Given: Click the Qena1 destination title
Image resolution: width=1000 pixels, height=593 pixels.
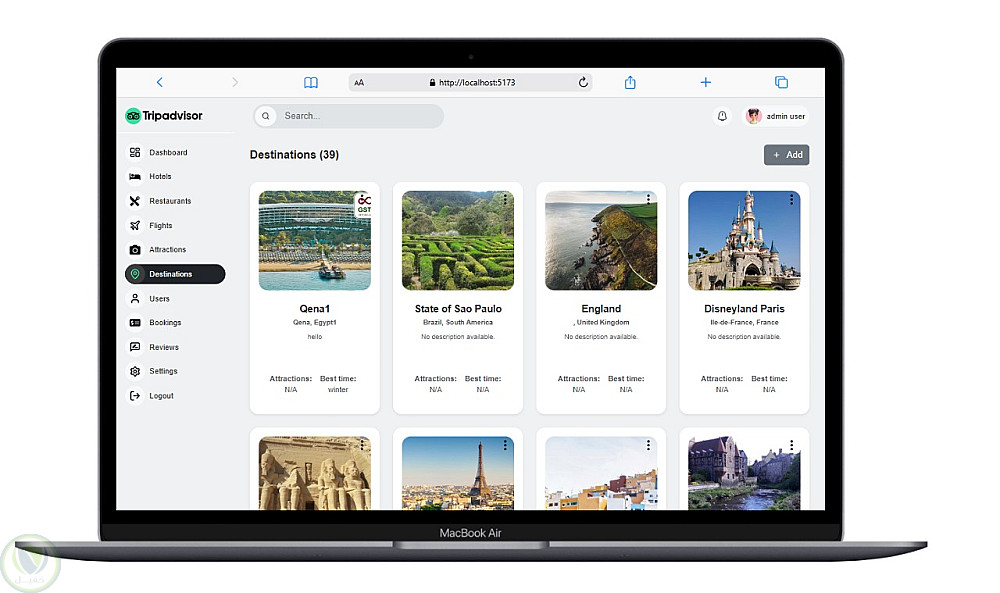Looking at the screenshot, I should (314, 309).
